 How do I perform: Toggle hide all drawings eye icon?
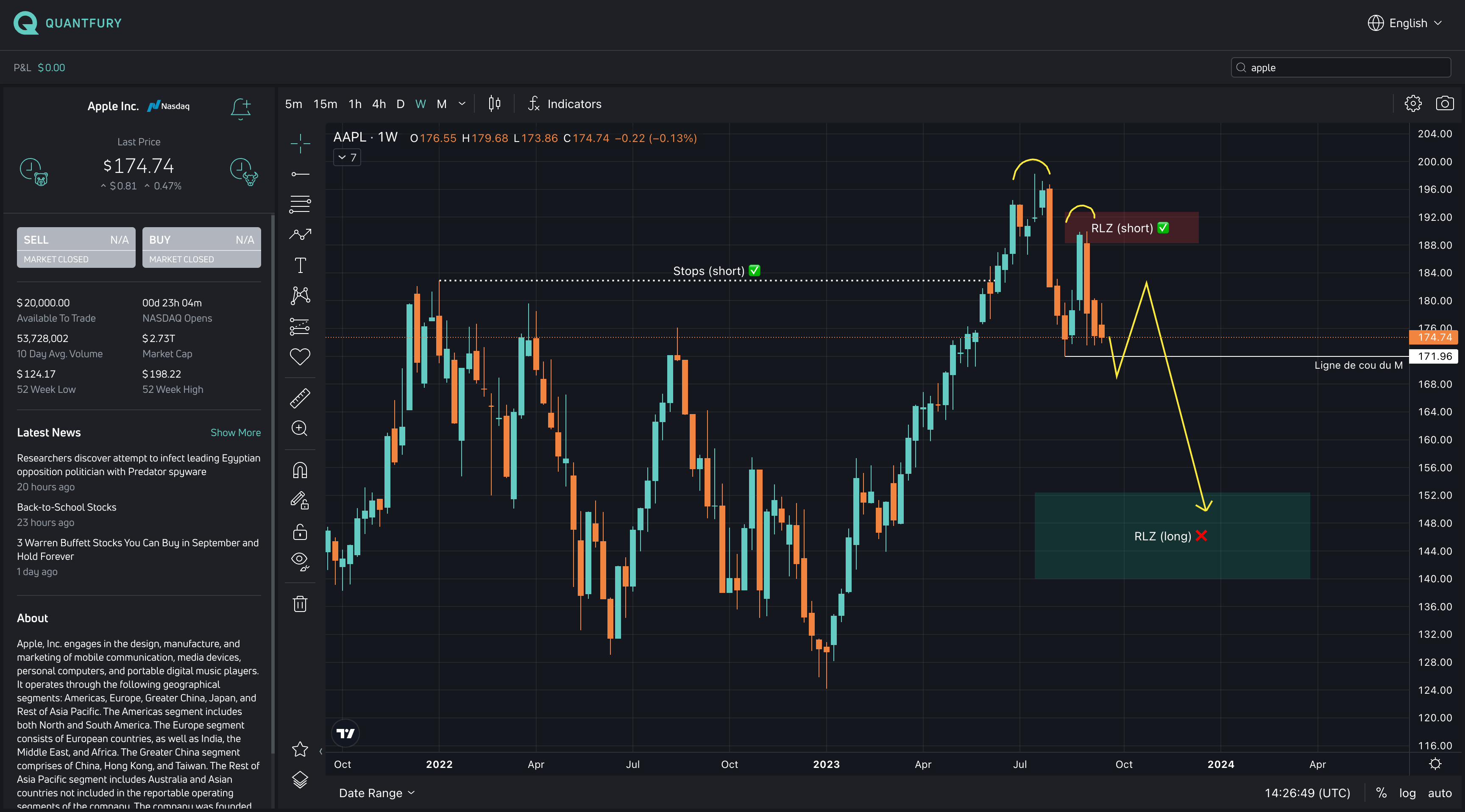(300, 561)
